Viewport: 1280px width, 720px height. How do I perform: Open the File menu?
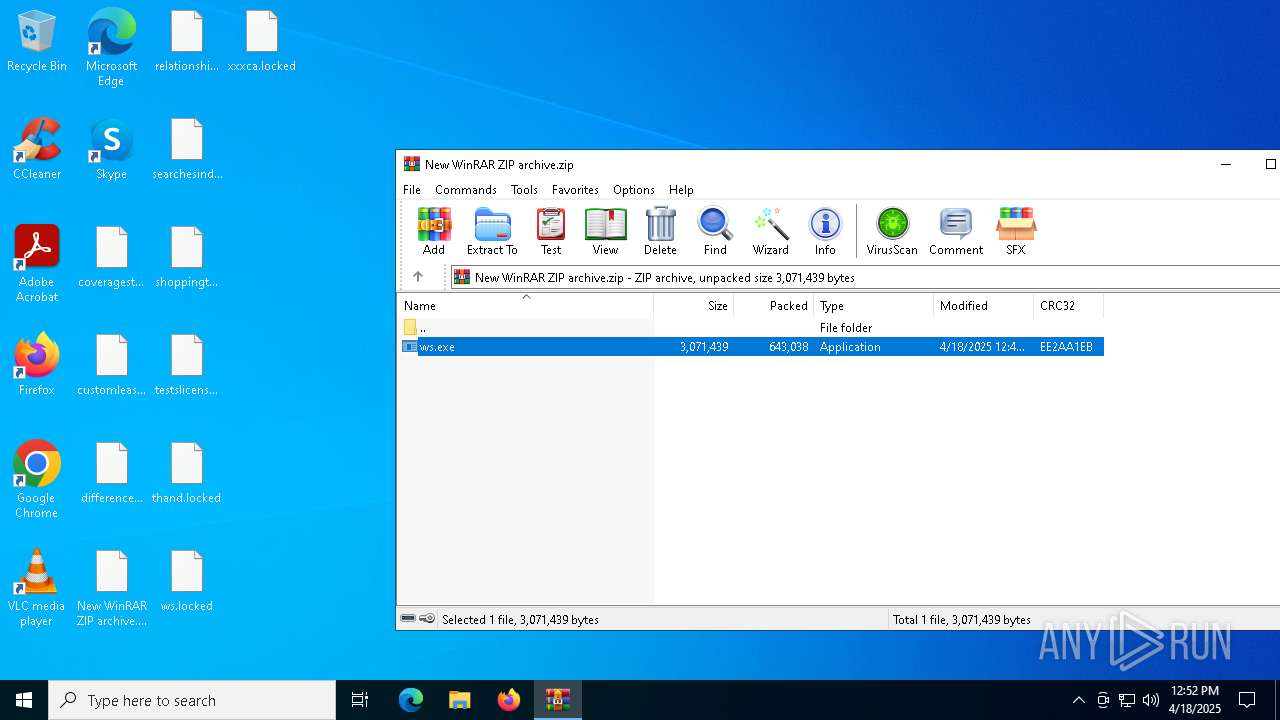tap(412, 189)
